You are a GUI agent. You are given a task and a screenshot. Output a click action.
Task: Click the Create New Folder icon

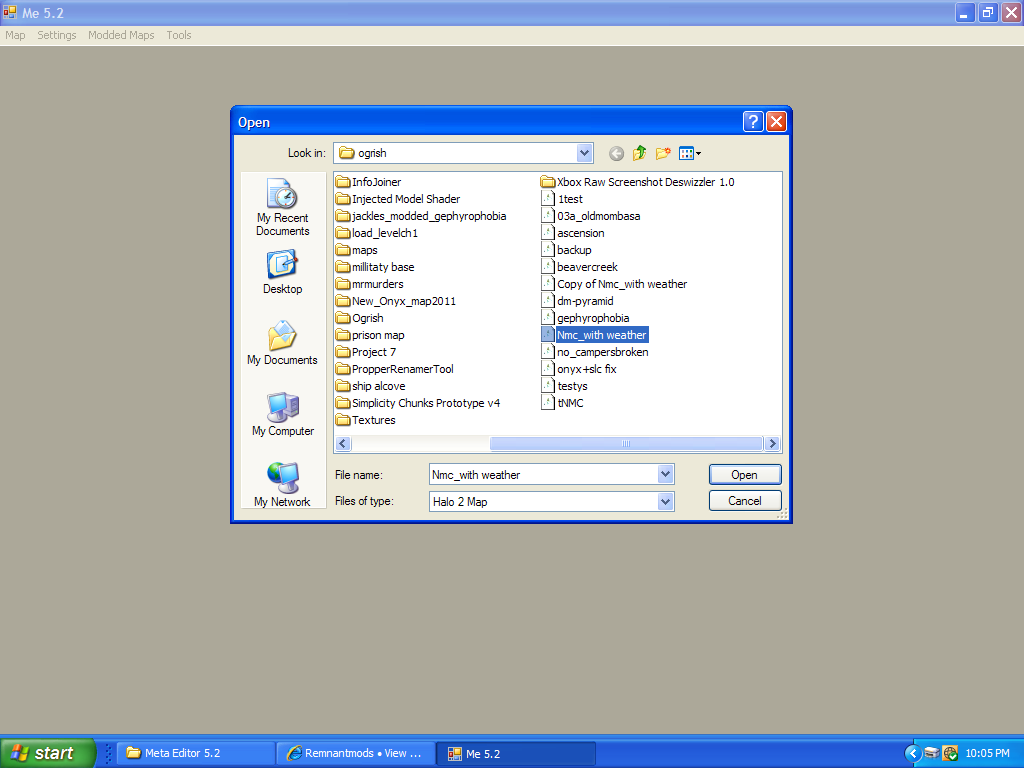coord(663,153)
